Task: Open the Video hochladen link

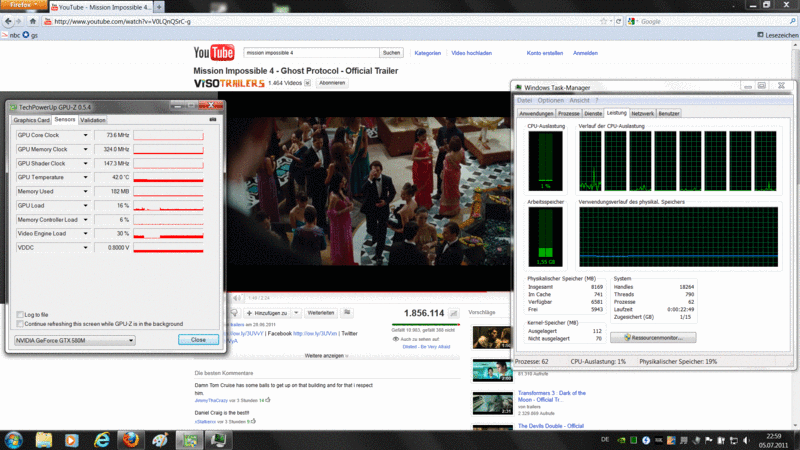Action: pos(471,53)
